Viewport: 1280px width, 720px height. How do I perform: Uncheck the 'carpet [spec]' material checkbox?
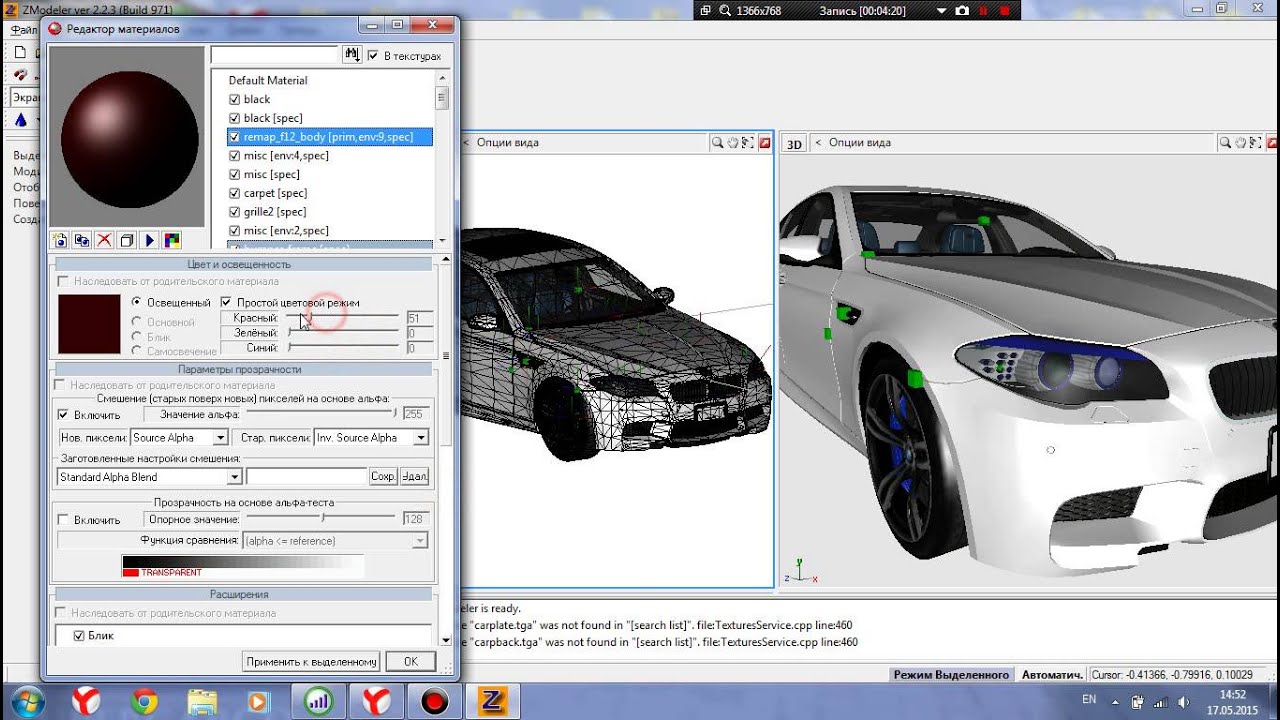pyautogui.click(x=234, y=193)
